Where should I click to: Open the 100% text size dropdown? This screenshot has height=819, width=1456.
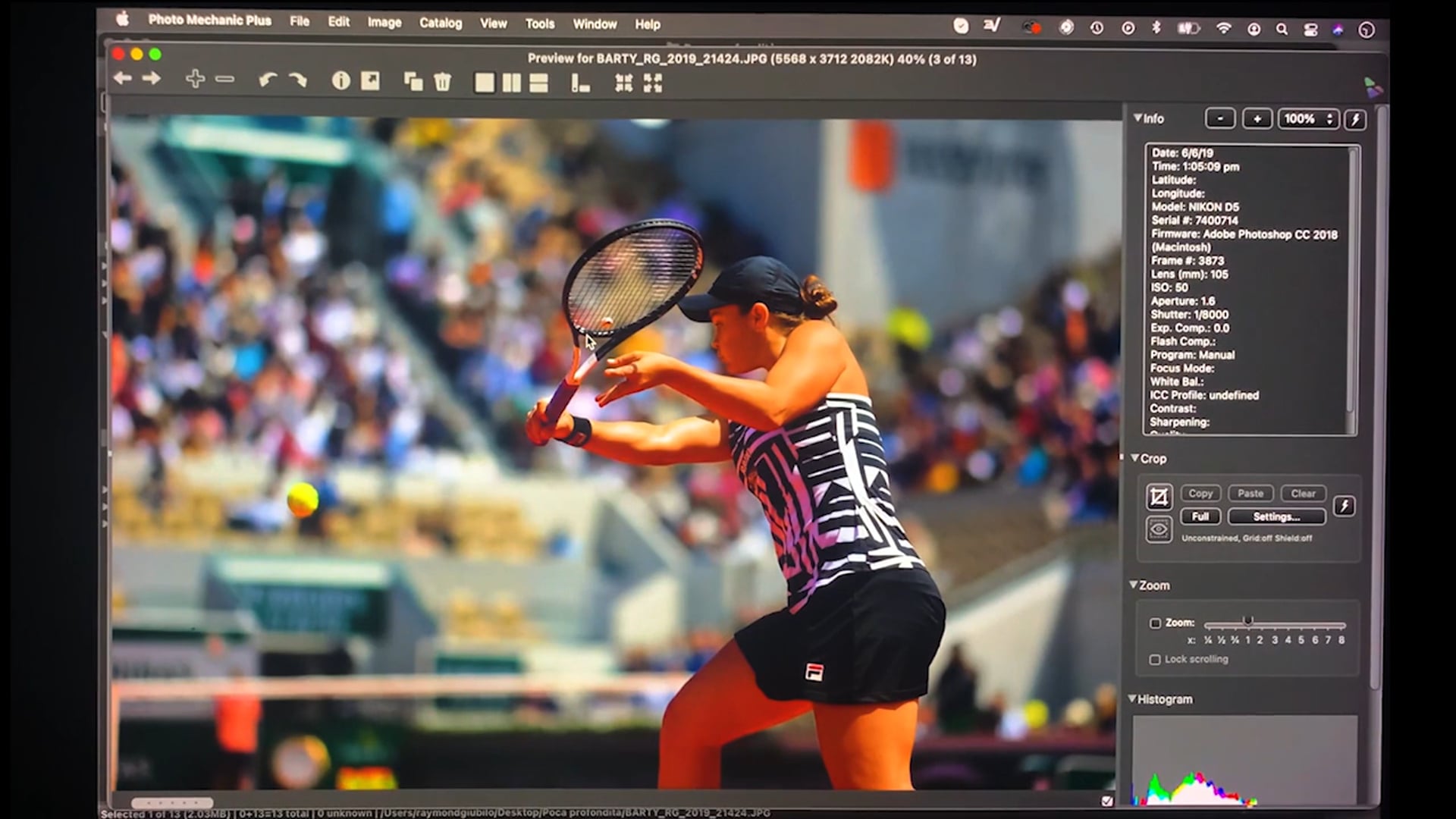pyautogui.click(x=1308, y=119)
